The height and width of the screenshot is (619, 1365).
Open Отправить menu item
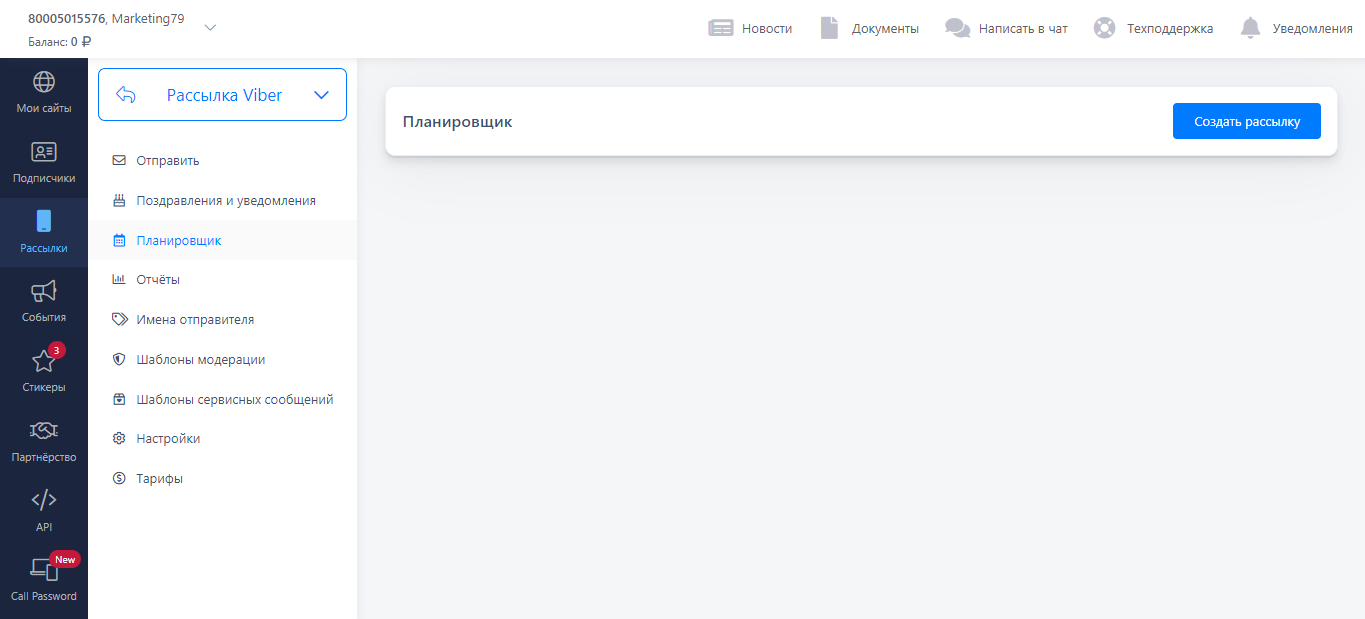[x=168, y=161]
